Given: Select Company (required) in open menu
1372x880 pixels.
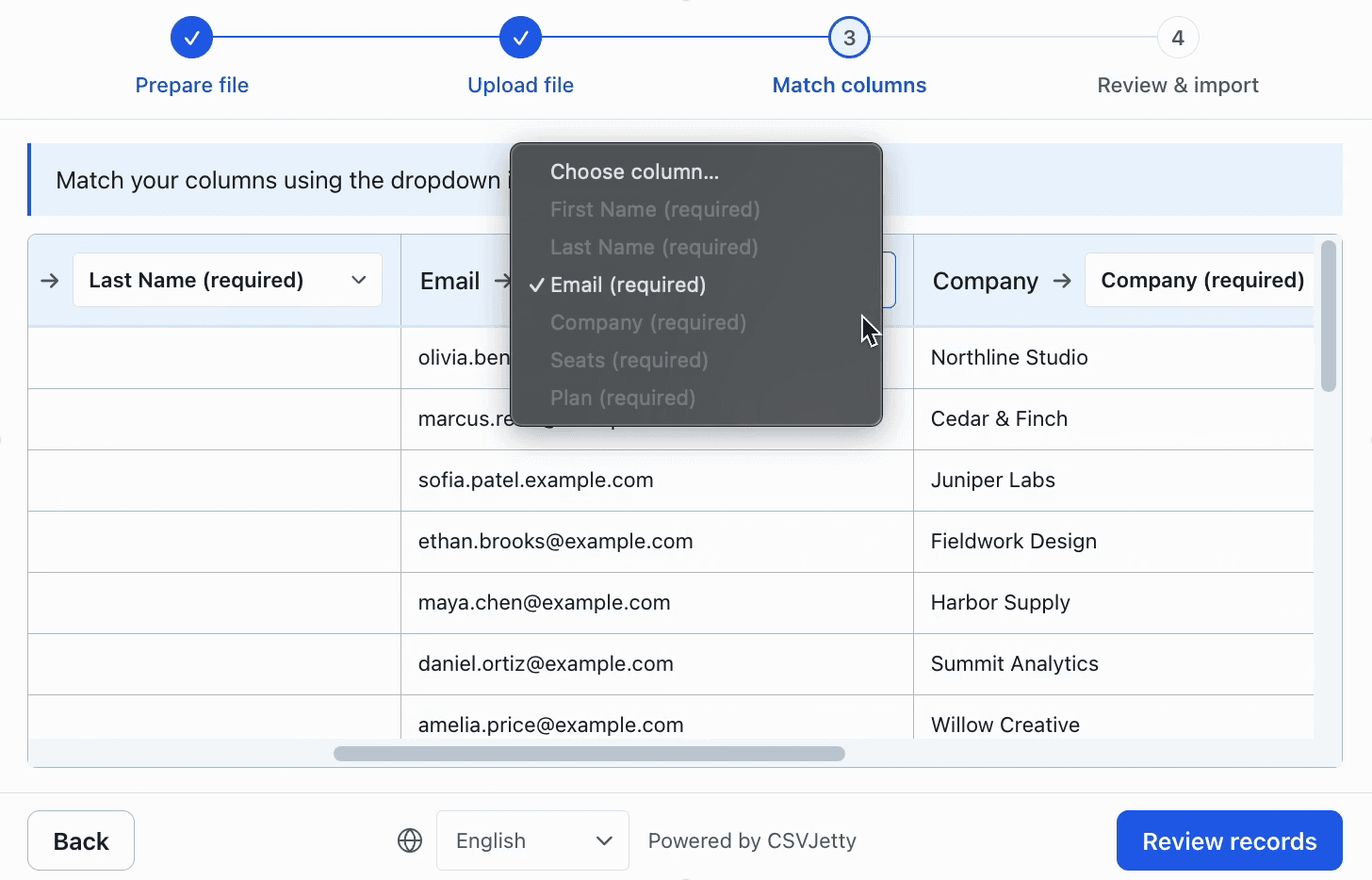Looking at the screenshot, I should click(x=695, y=322).
